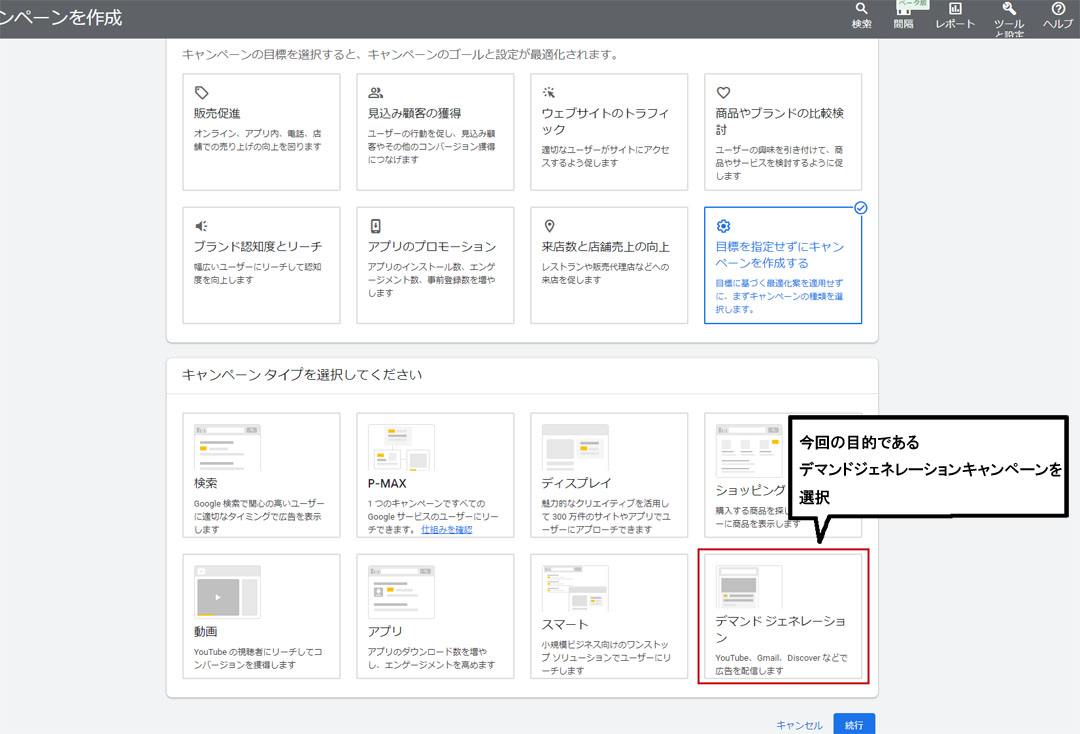Image resolution: width=1080 pixels, height=734 pixels.
Task: Click the people icon for 見込み顧客の獲得
Action: tap(376, 92)
